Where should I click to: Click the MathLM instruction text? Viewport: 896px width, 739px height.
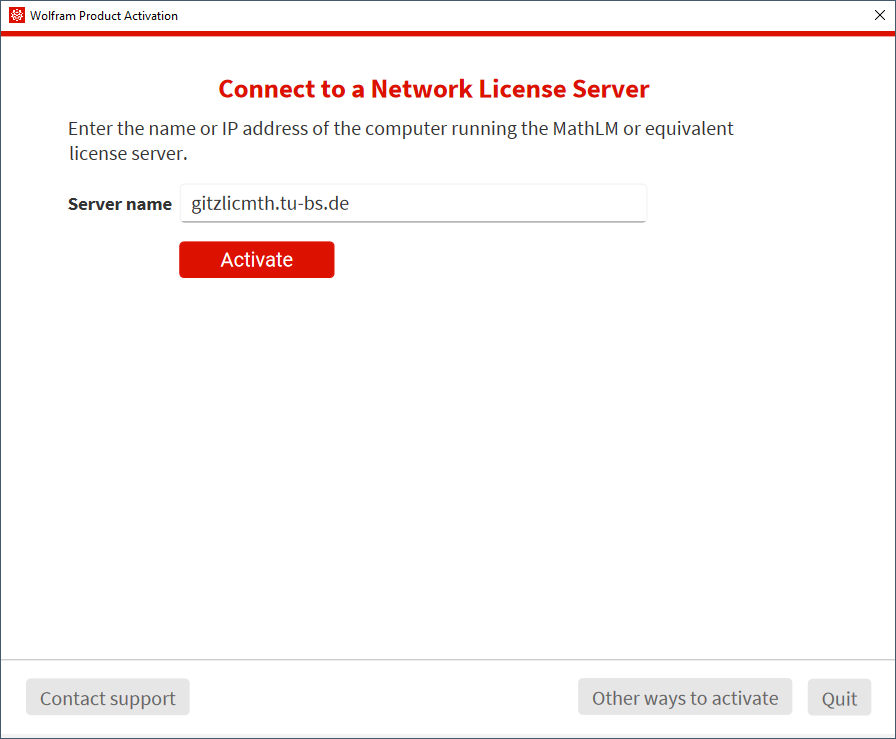[x=400, y=141]
